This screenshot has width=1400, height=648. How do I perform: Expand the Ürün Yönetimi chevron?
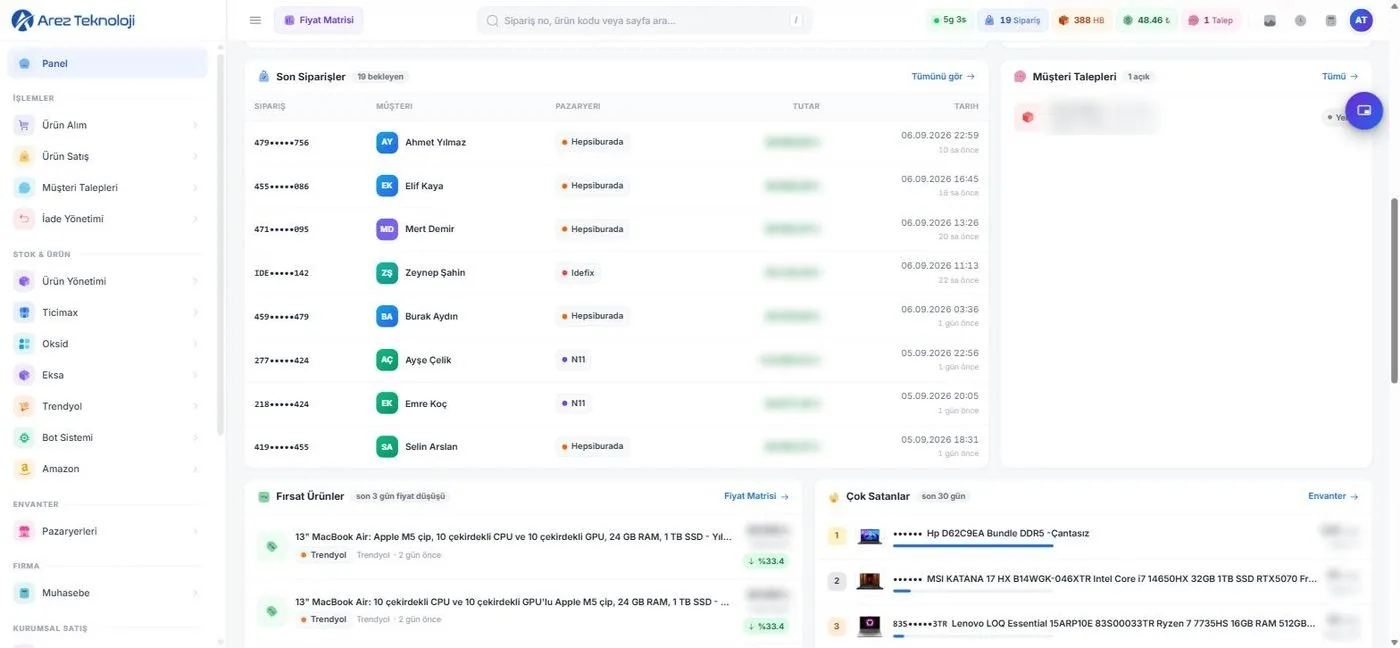pos(195,281)
